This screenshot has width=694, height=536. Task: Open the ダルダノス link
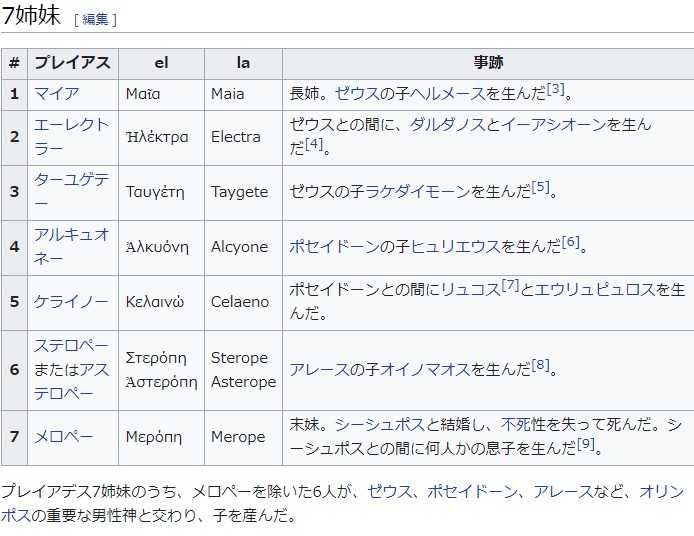point(447,125)
